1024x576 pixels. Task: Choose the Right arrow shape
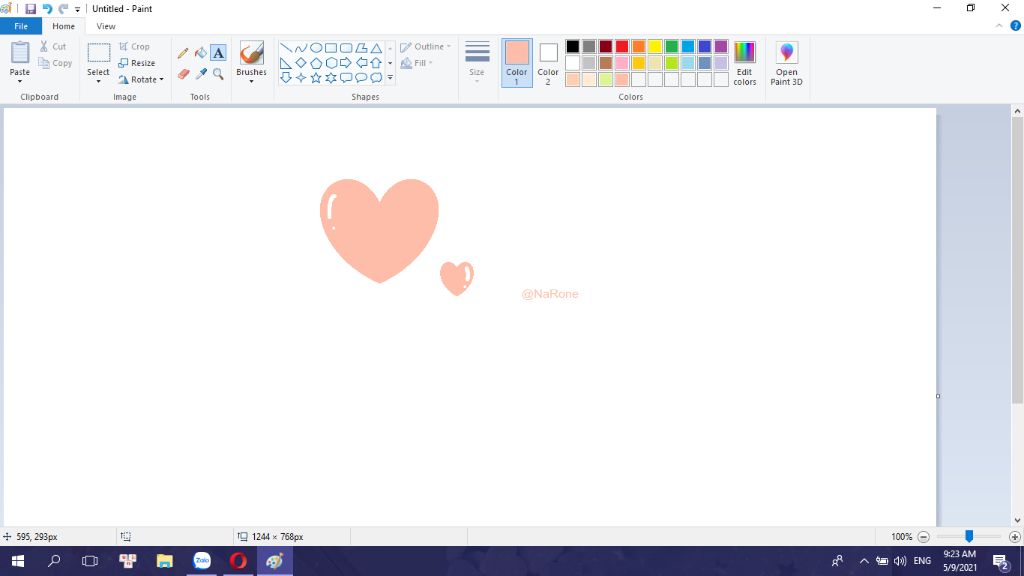tap(346, 63)
